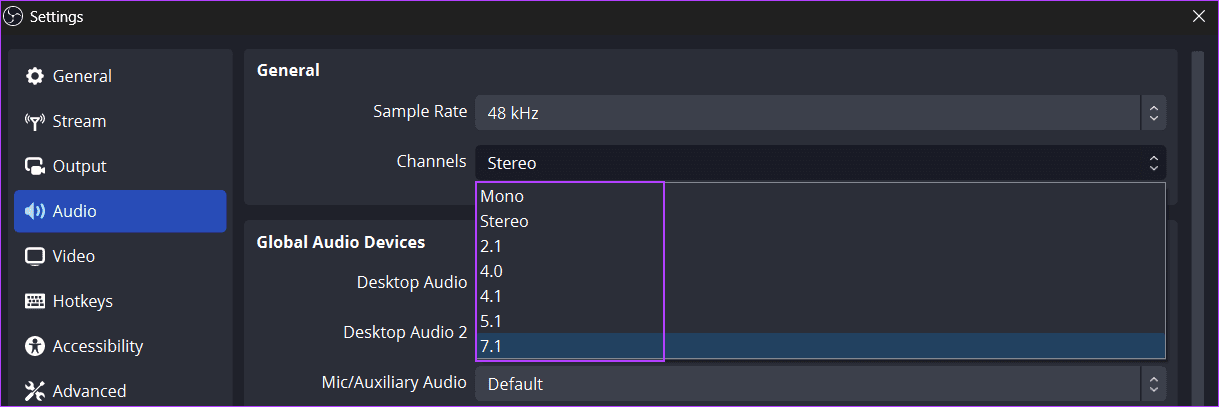Click the General gear icon

[35, 76]
